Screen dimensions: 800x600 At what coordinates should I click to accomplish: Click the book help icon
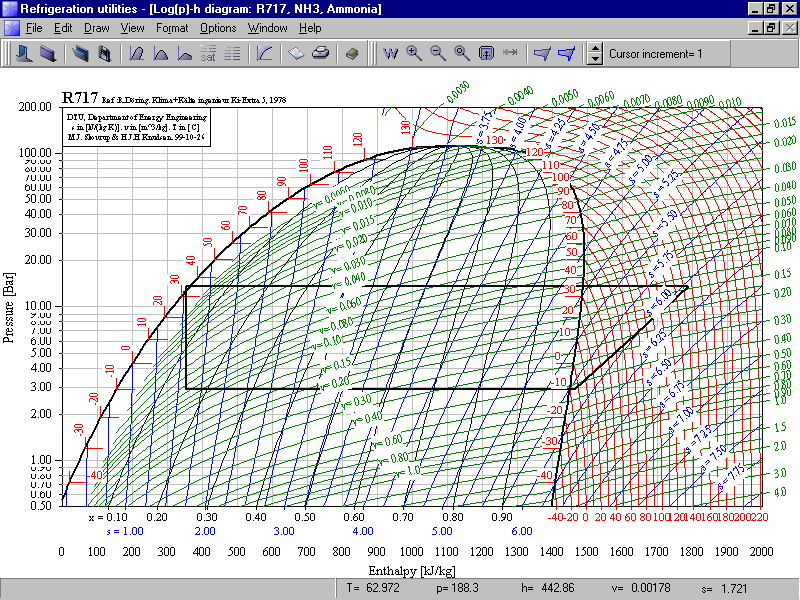352,54
